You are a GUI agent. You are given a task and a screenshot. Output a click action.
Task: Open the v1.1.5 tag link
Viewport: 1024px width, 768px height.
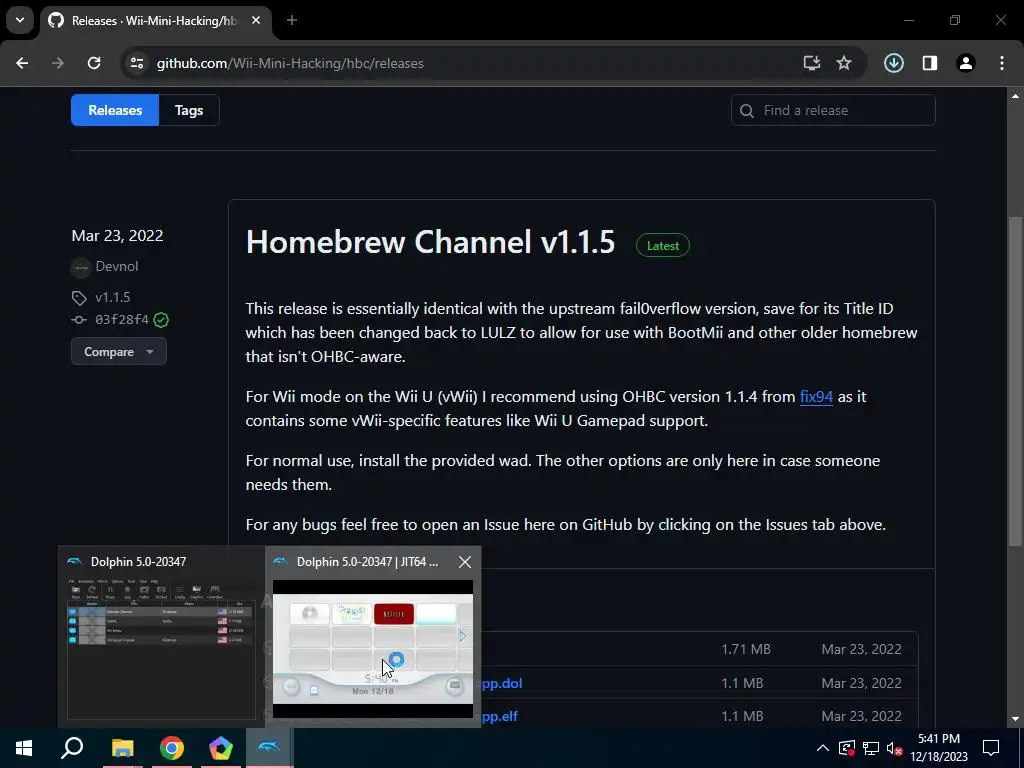click(x=112, y=297)
